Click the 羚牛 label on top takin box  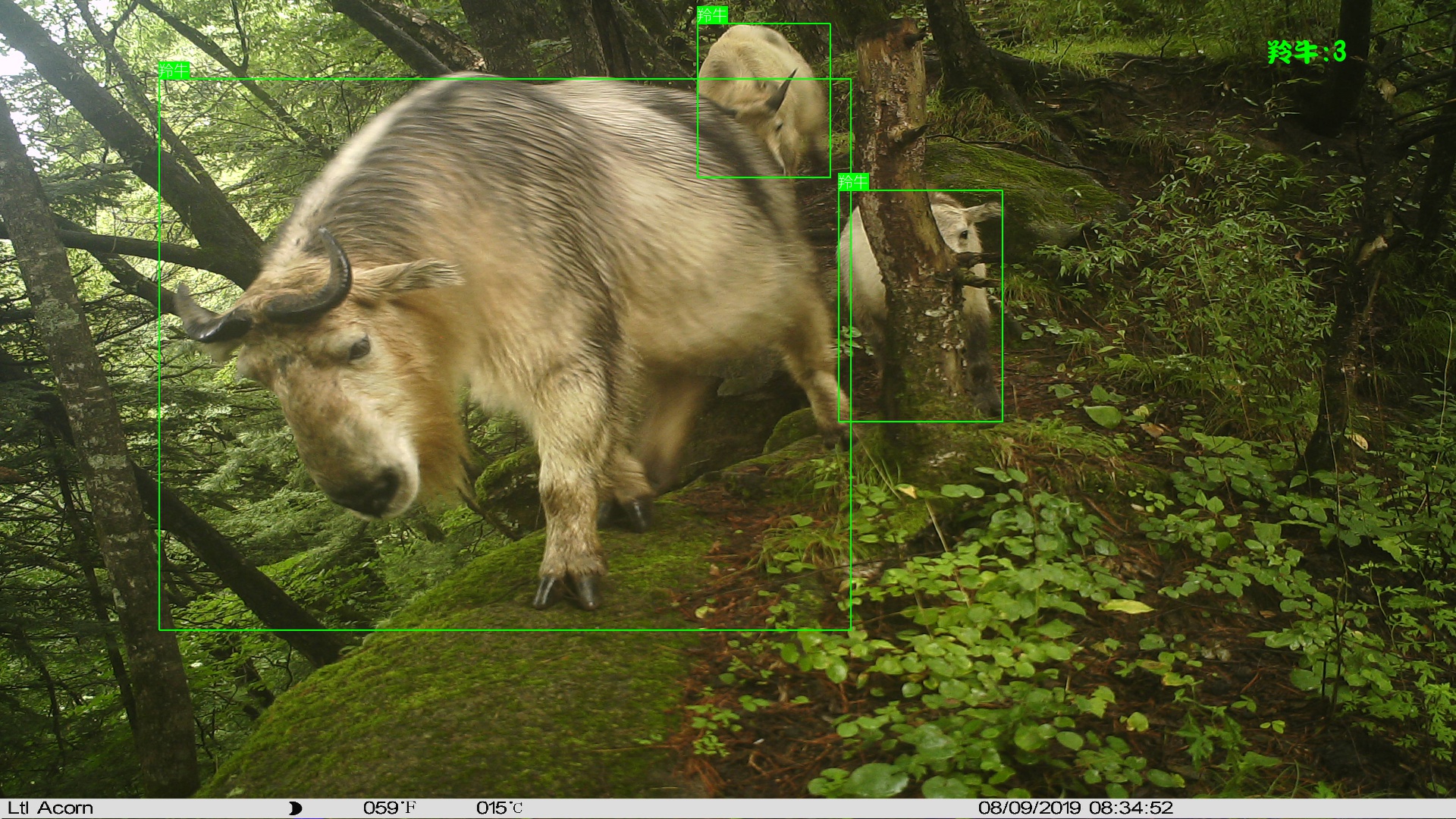tap(712, 15)
